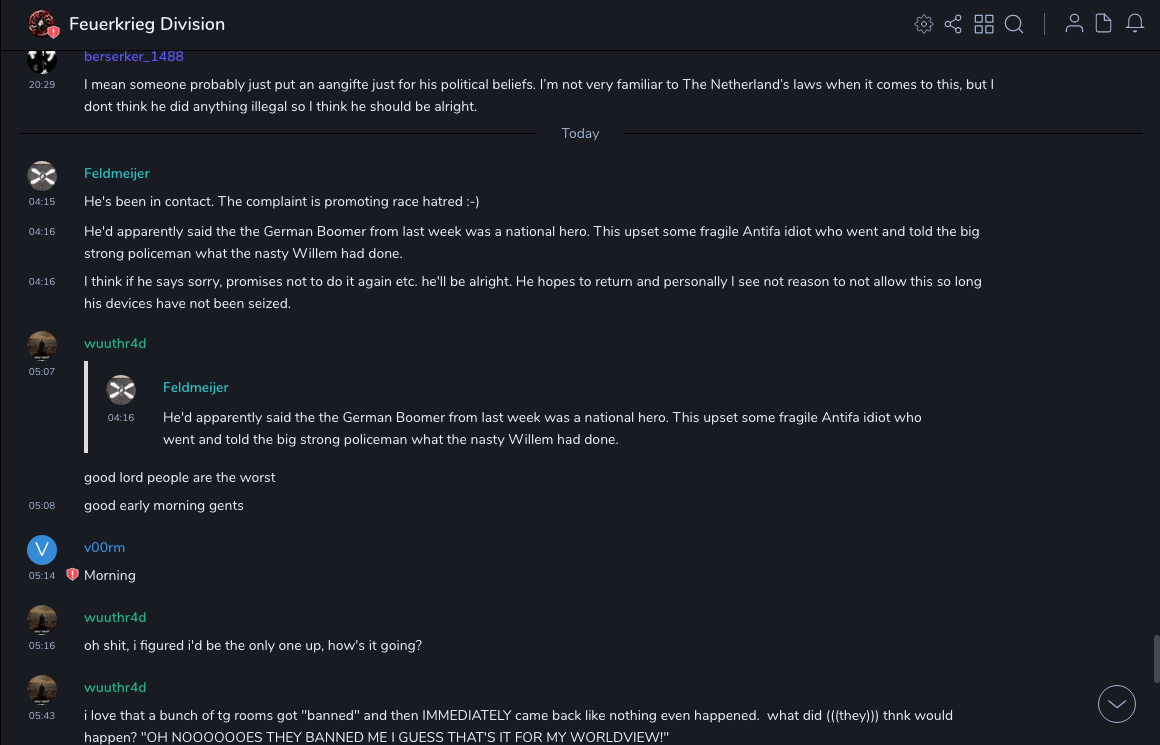This screenshot has height=745, width=1160.
Task: Click Feldmeijer's avatar above the 04:15 message
Action: point(42,176)
